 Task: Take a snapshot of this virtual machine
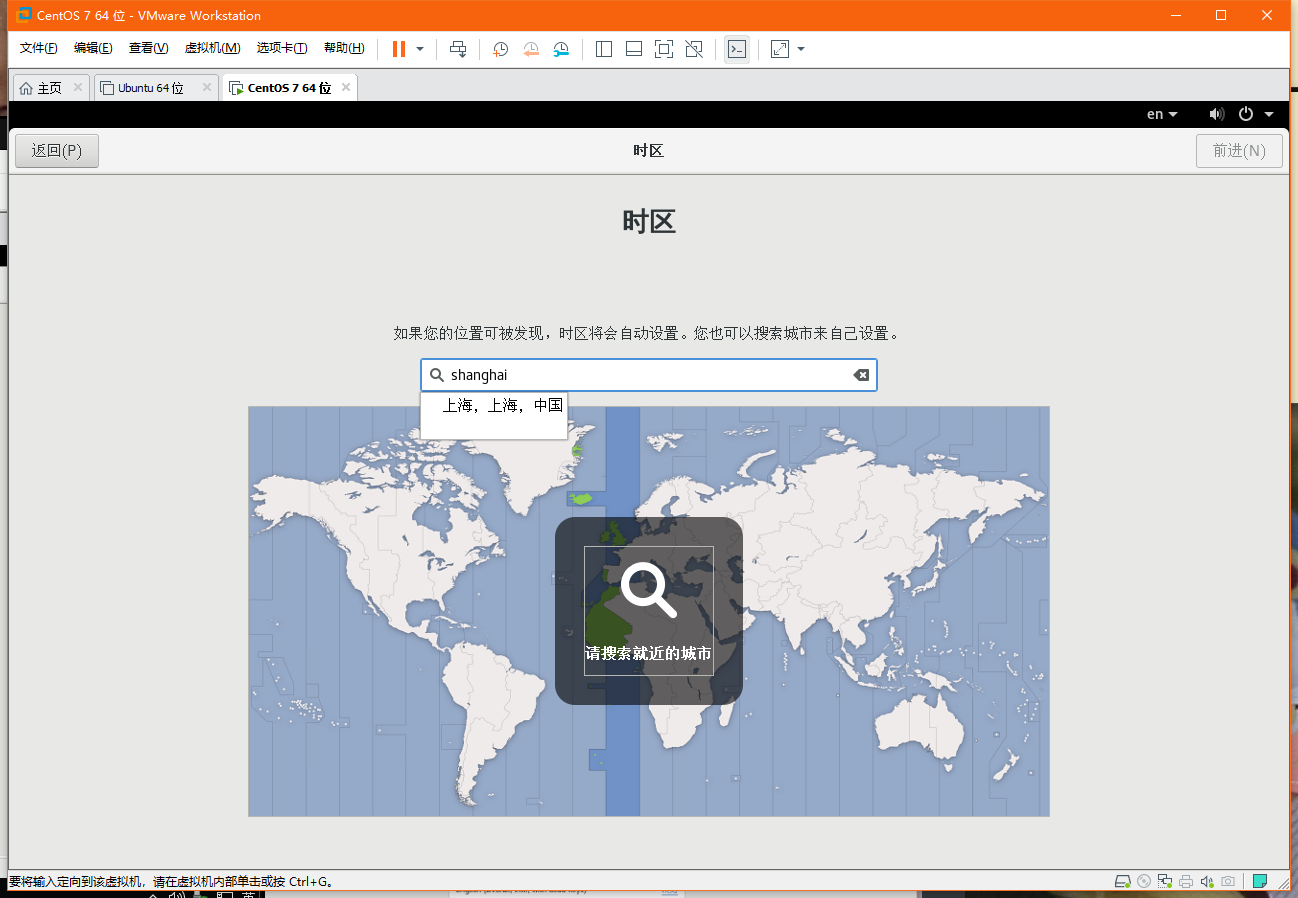click(501, 49)
